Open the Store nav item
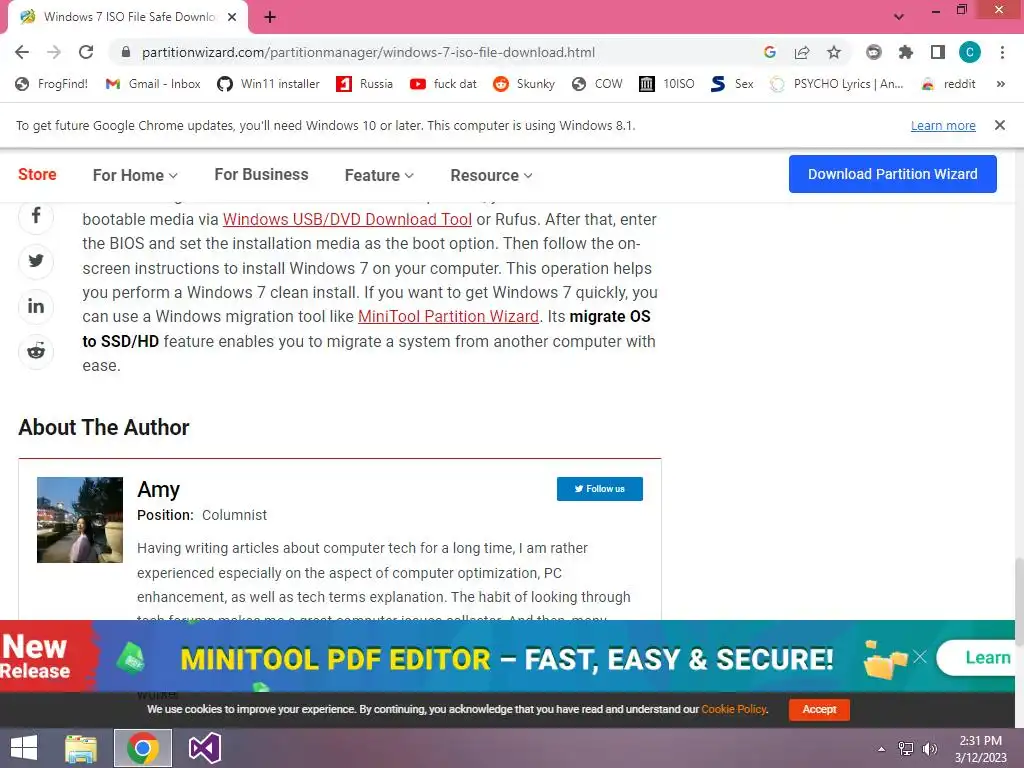The width and height of the screenshot is (1024, 768). coord(37,174)
